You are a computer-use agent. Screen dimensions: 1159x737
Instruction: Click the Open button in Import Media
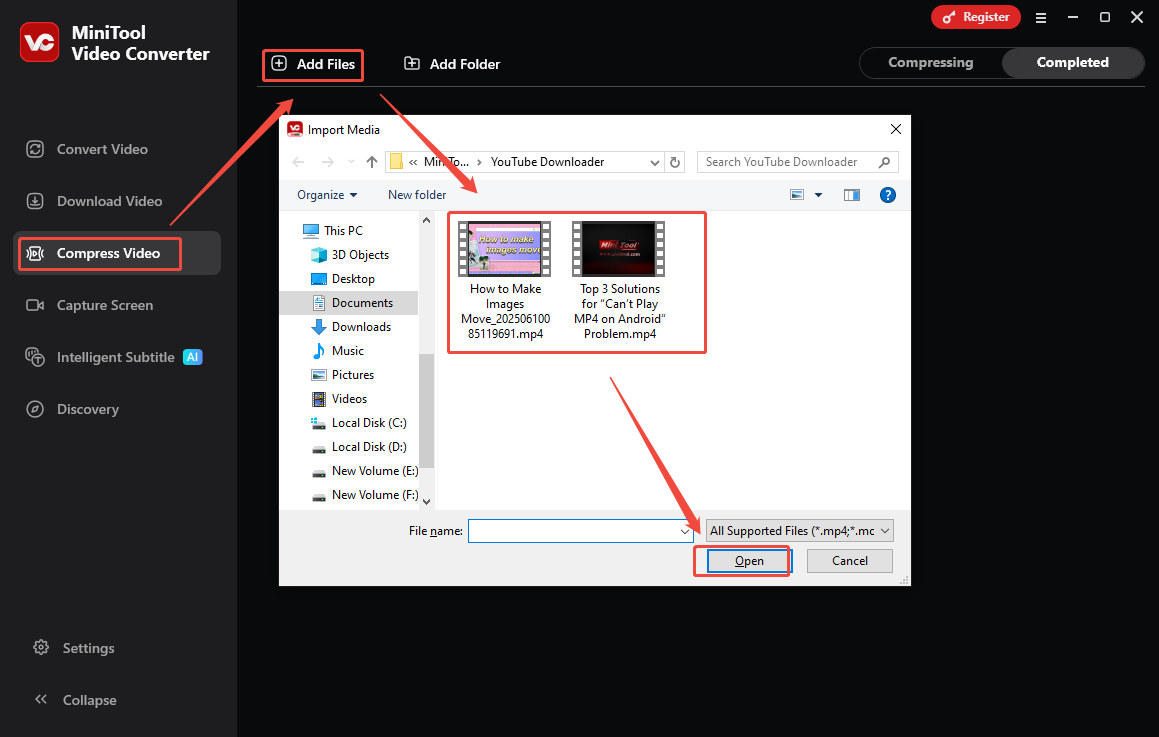click(742, 561)
